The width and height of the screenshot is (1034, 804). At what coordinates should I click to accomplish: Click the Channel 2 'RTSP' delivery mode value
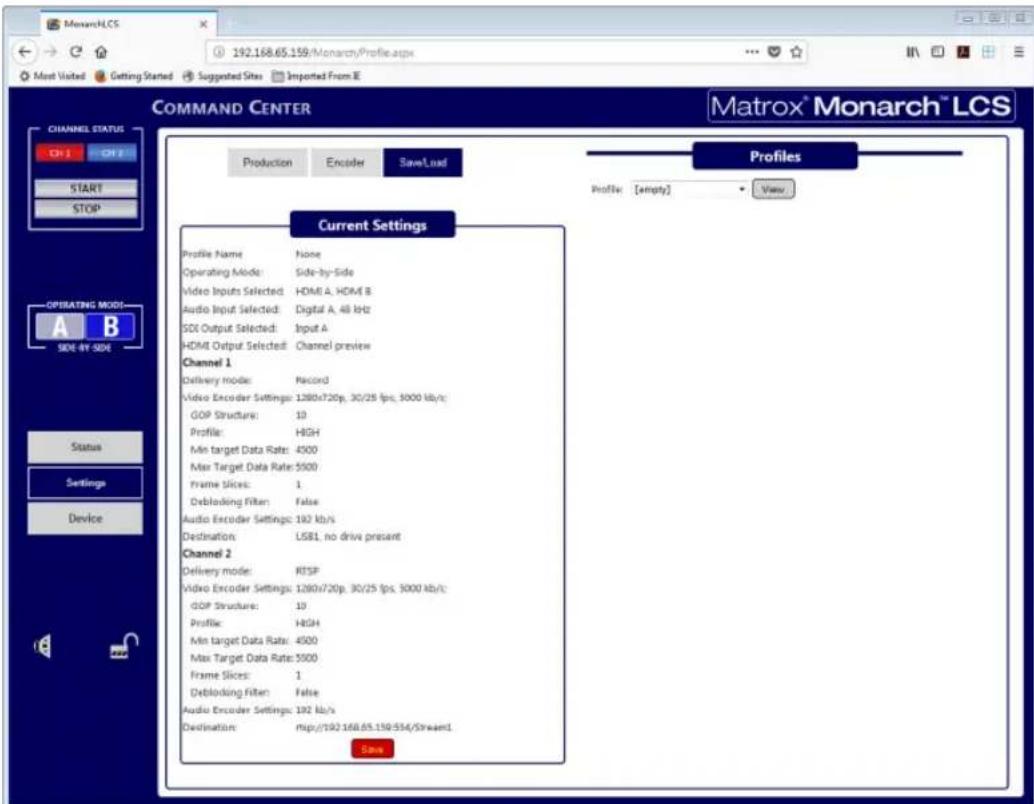(x=307, y=571)
